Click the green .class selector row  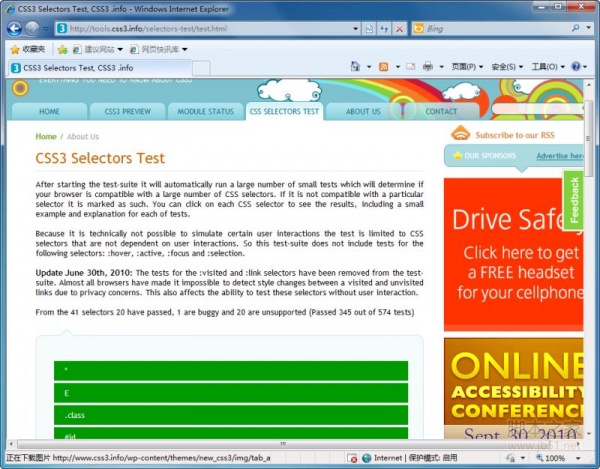tap(231, 415)
